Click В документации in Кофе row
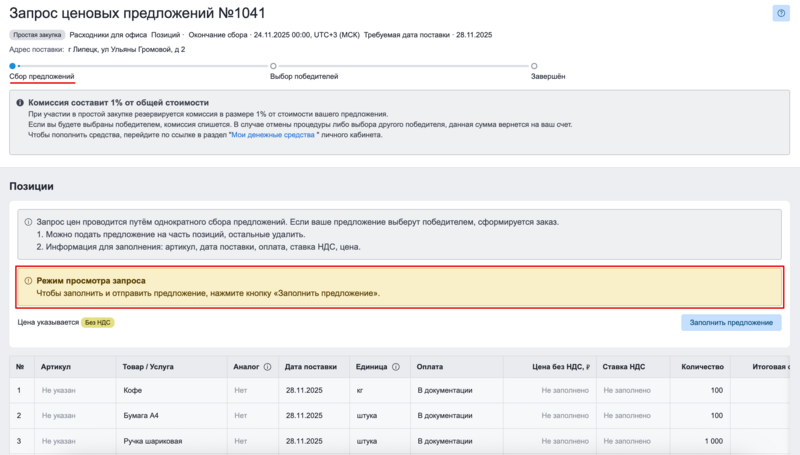The width and height of the screenshot is (800, 455). [x=445, y=390]
